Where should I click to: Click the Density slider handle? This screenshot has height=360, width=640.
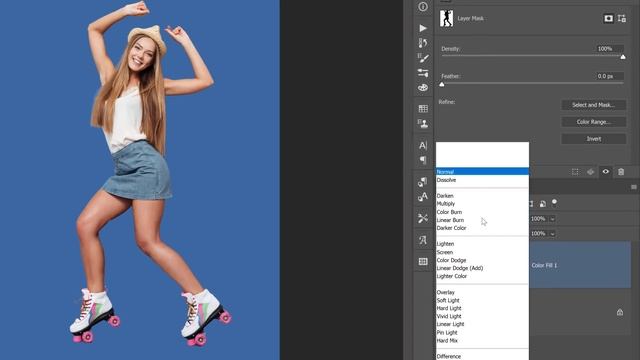[x=623, y=57]
